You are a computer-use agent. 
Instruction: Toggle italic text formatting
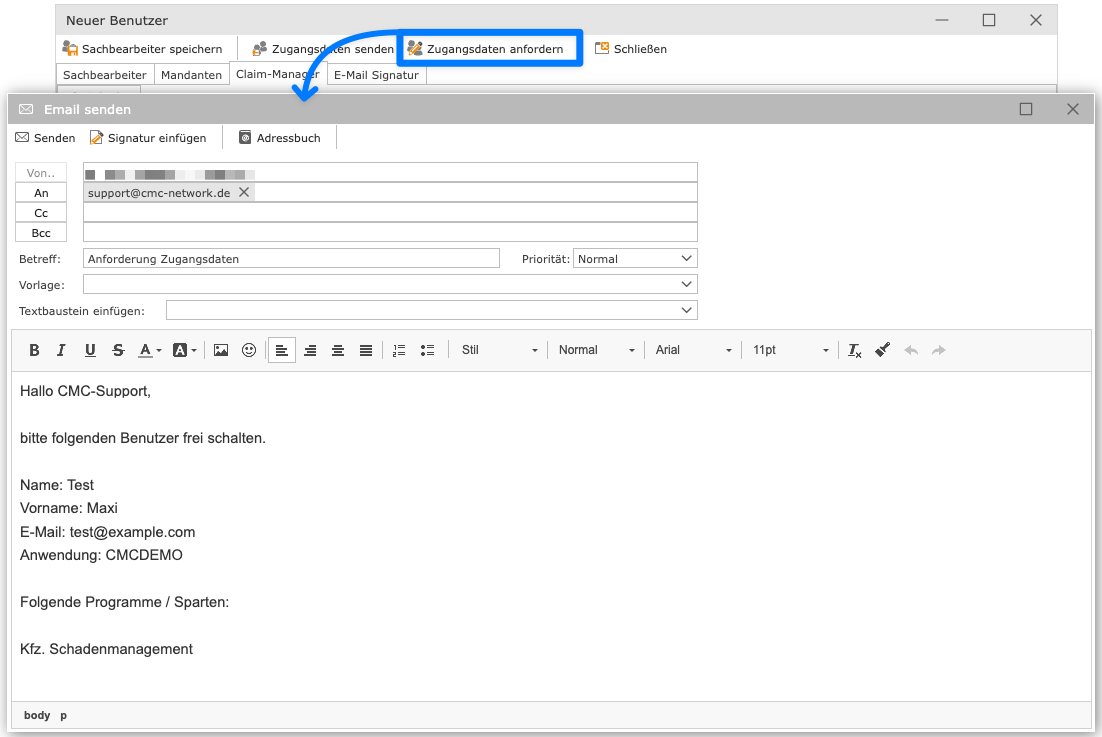pos(61,350)
